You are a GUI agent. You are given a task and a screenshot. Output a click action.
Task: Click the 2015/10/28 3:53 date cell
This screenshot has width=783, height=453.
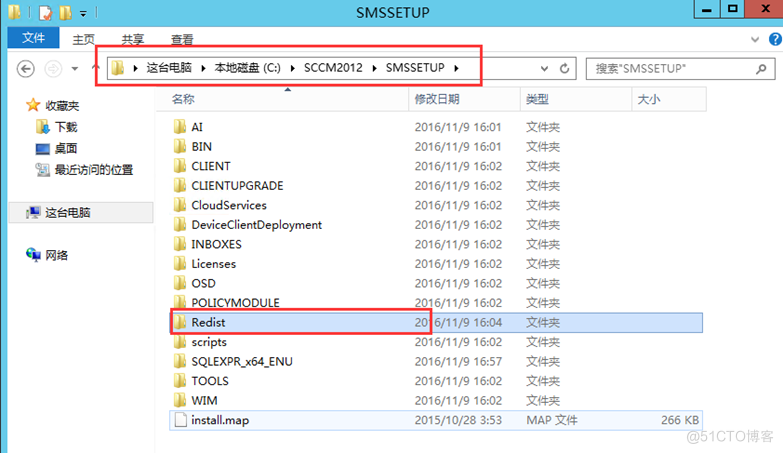(458, 420)
